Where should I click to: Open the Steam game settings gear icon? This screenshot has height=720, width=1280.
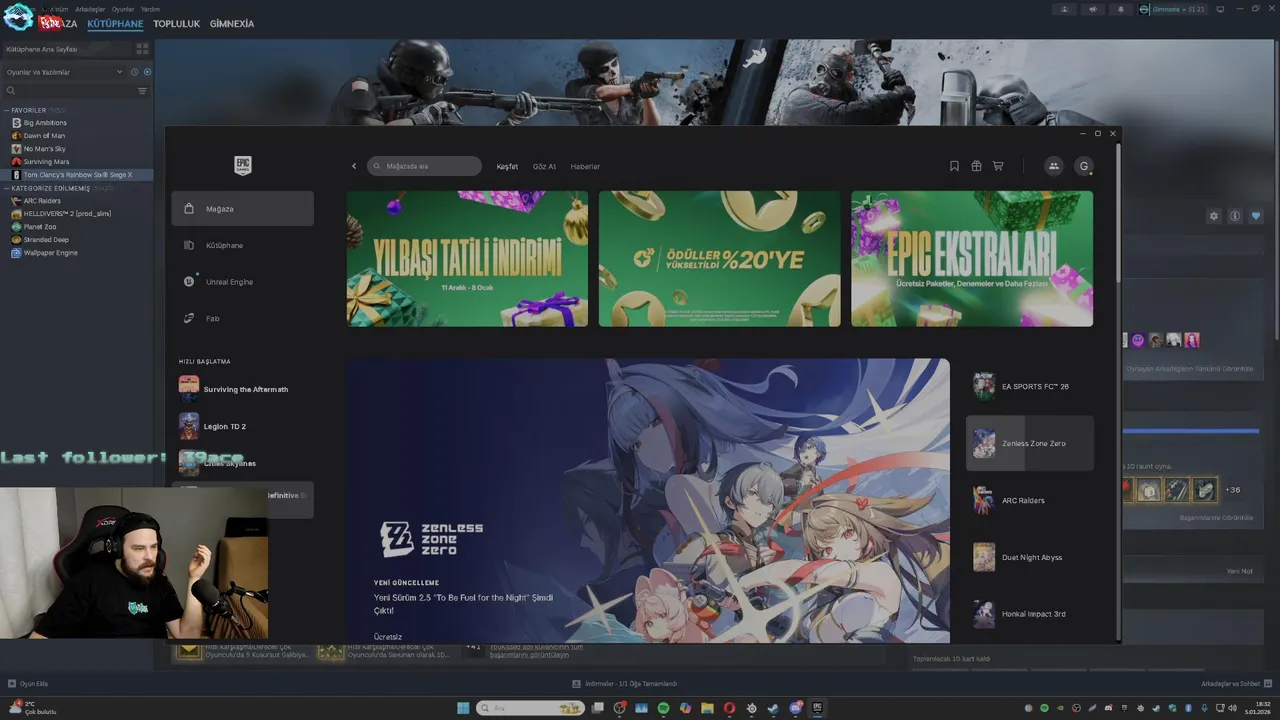click(1214, 216)
